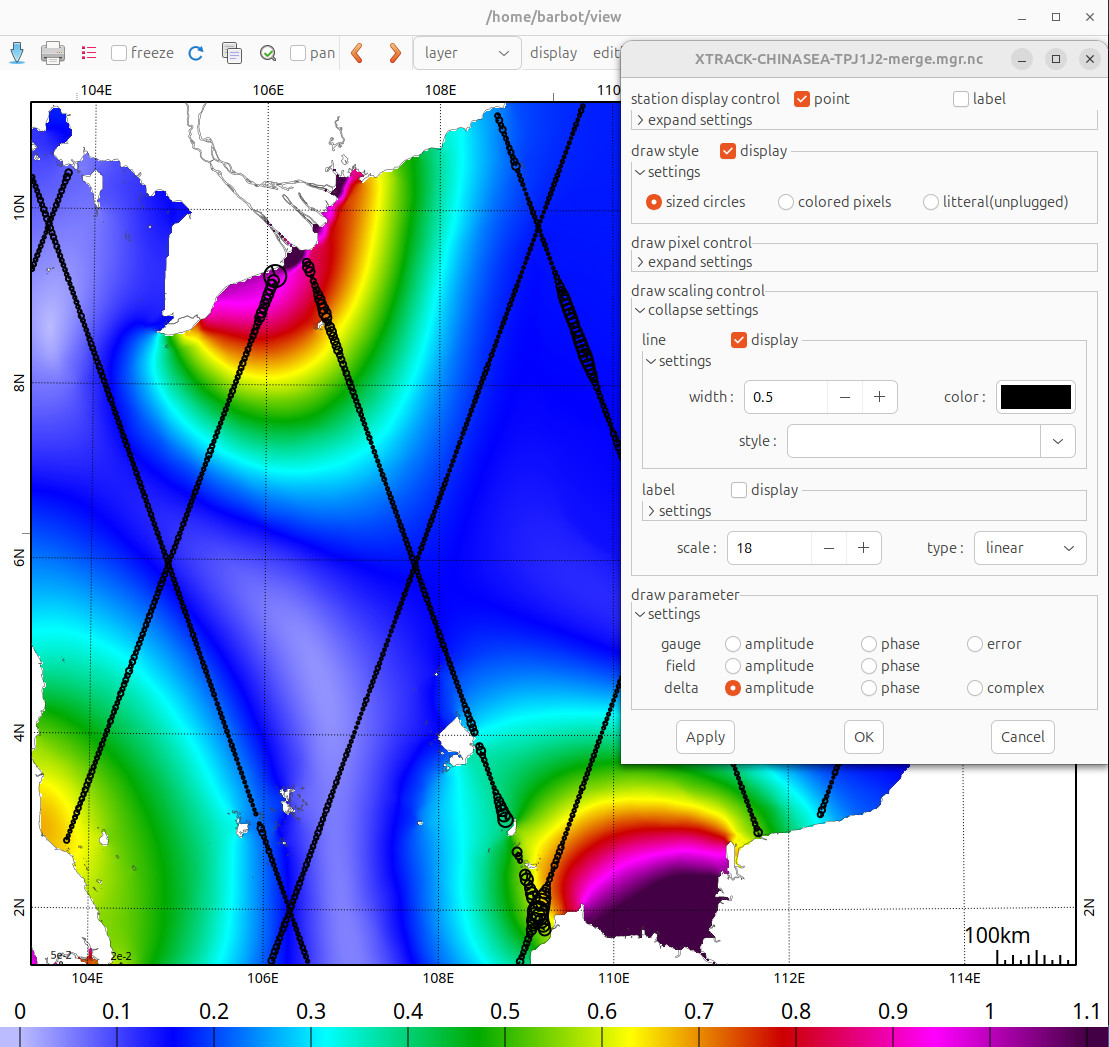The width and height of the screenshot is (1109, 1047).
Task: Toggle draw style display checkbox
Action: (728, 151)
